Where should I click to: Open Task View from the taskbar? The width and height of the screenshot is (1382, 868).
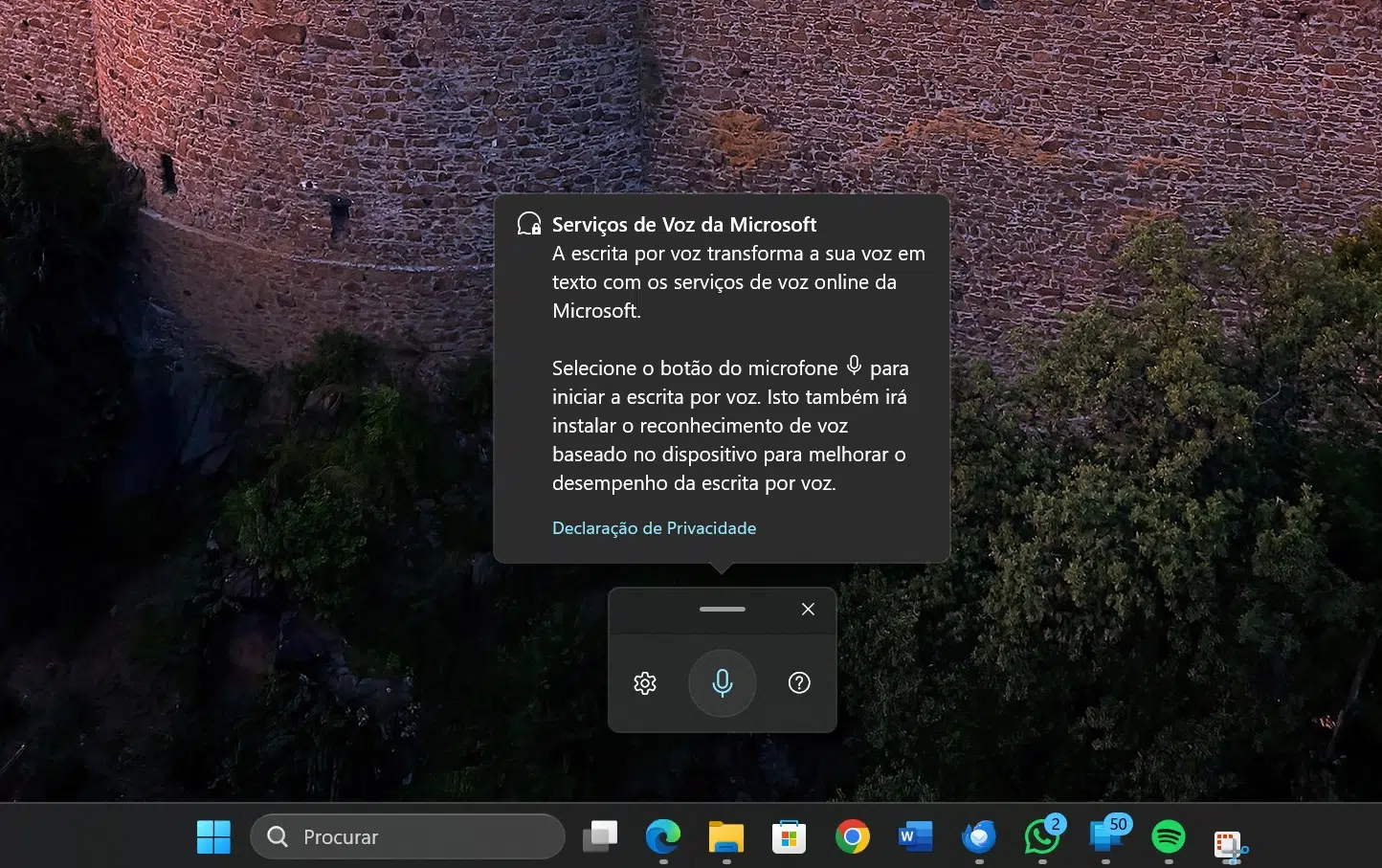[x=600, y=837]
